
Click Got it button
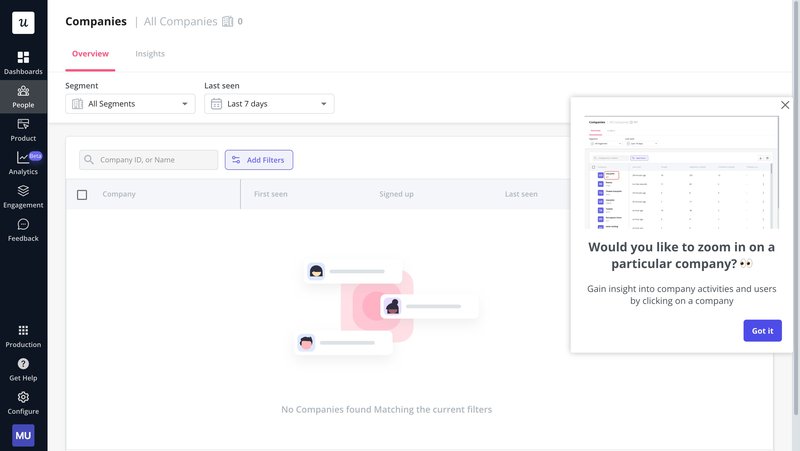pos(762,331)
